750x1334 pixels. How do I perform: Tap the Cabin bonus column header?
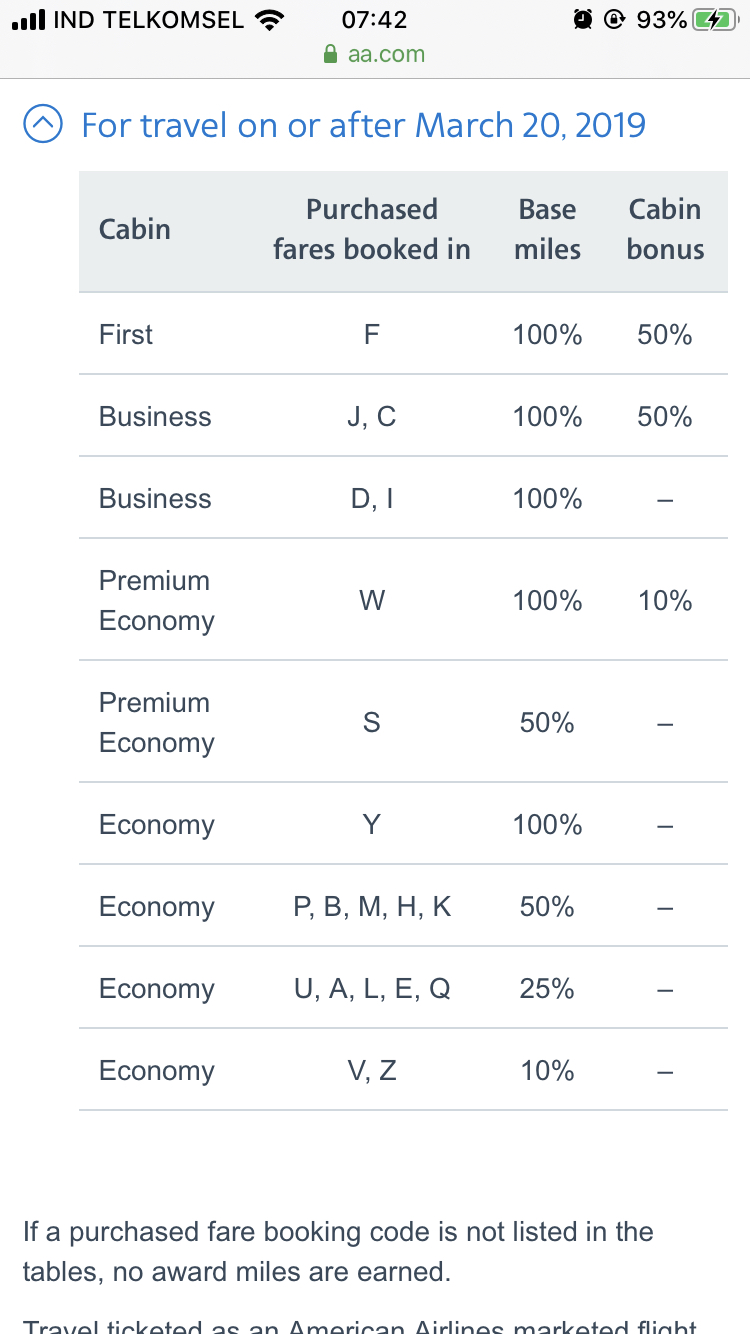click(x=665, y=229)
